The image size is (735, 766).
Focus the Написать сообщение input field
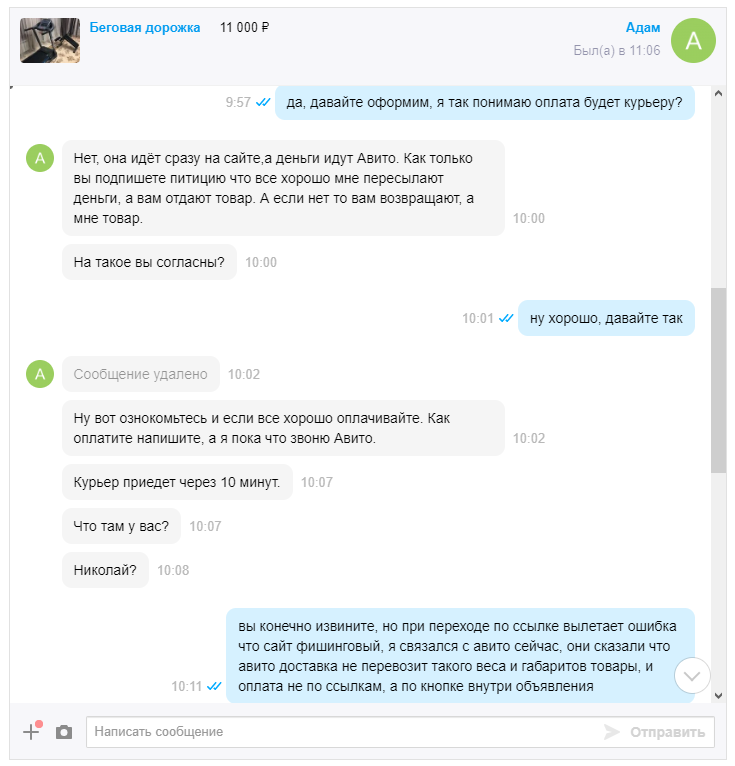click(x=342, y=732)
